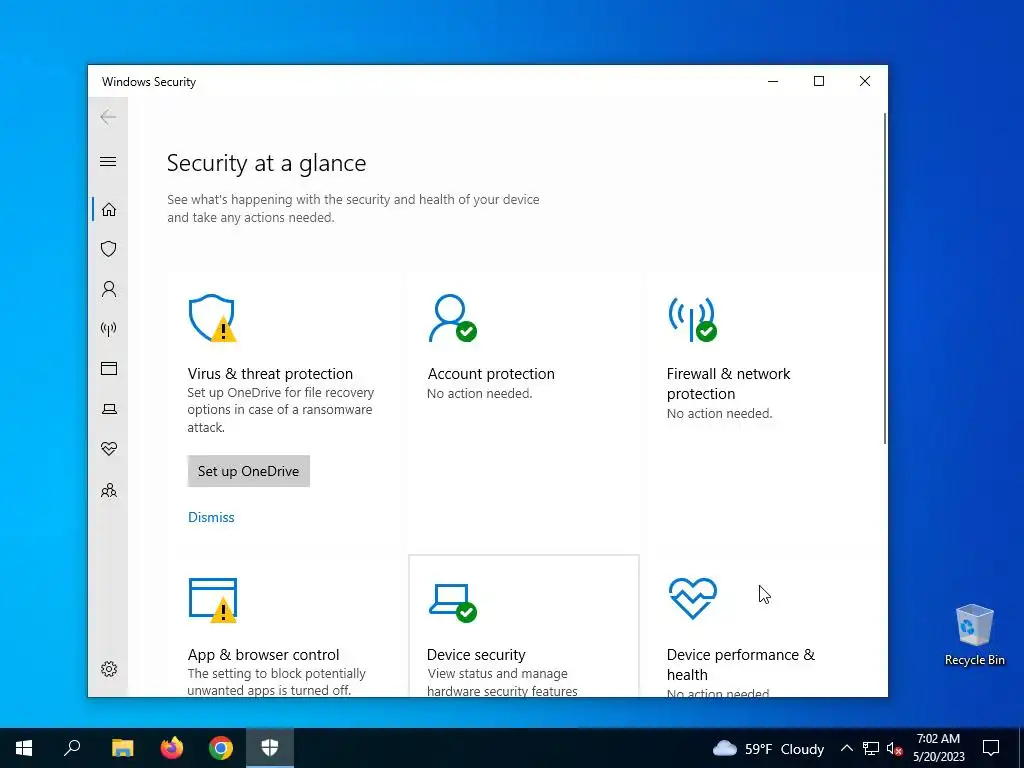Open Family options people icon in sidebar
Viewport: 1024px width, 768px height.
[x=108, y=490]
